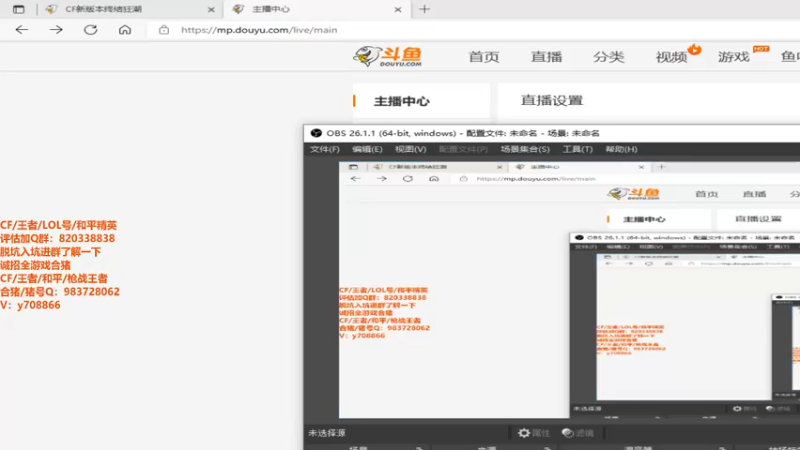Screen dimensions: 800x450
Task: Click the lock site-info icon
Action: pos(164,30)
